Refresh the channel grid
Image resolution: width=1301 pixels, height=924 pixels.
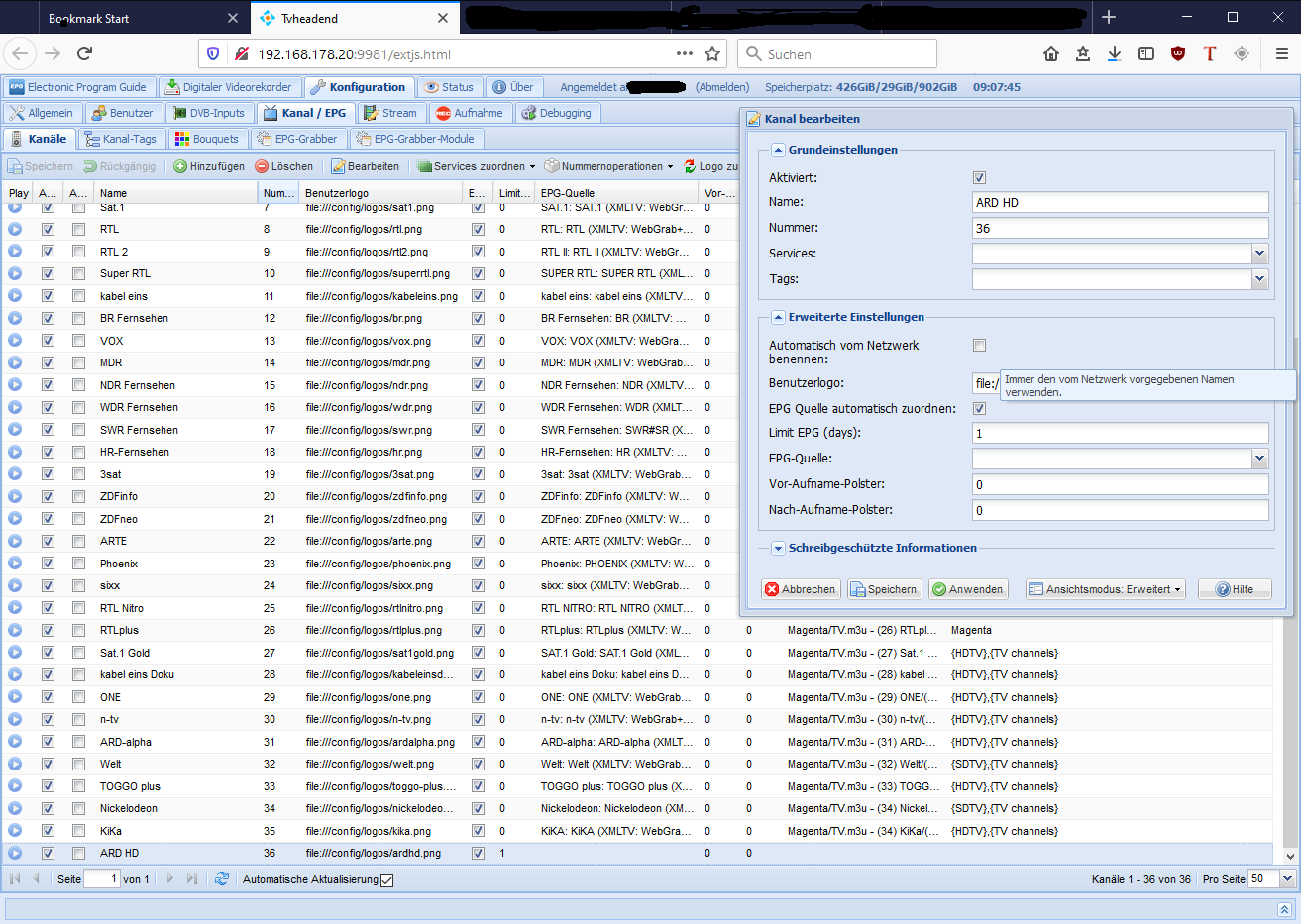pos(222,878)
